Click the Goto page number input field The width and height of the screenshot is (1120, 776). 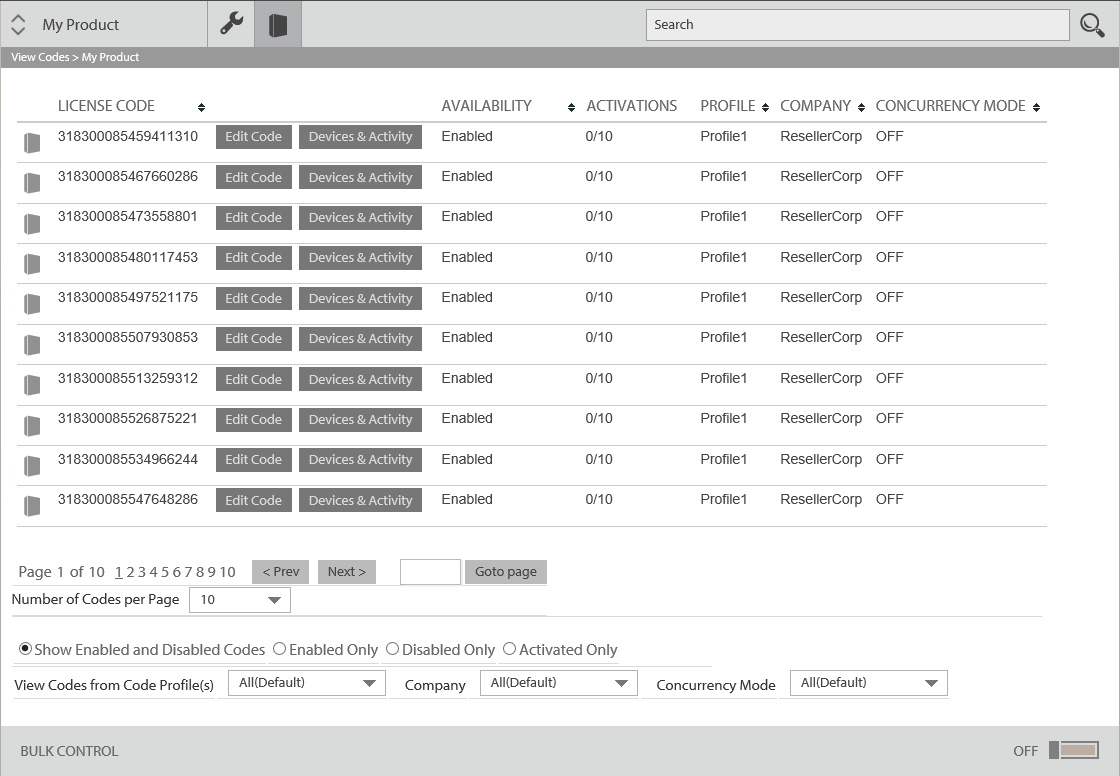coord(430,572)
